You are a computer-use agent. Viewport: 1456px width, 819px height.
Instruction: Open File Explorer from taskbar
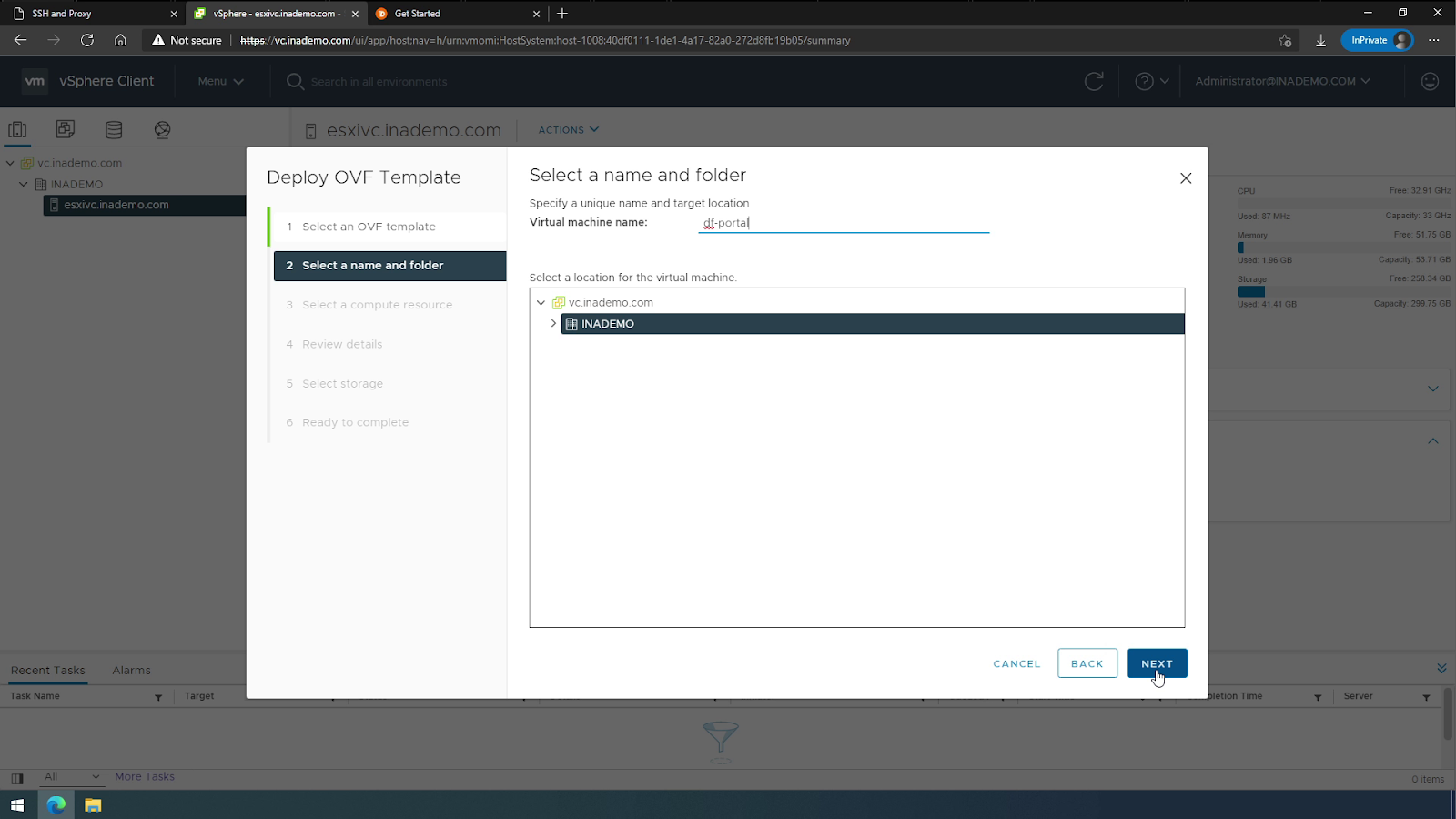(x=93, y=805)
